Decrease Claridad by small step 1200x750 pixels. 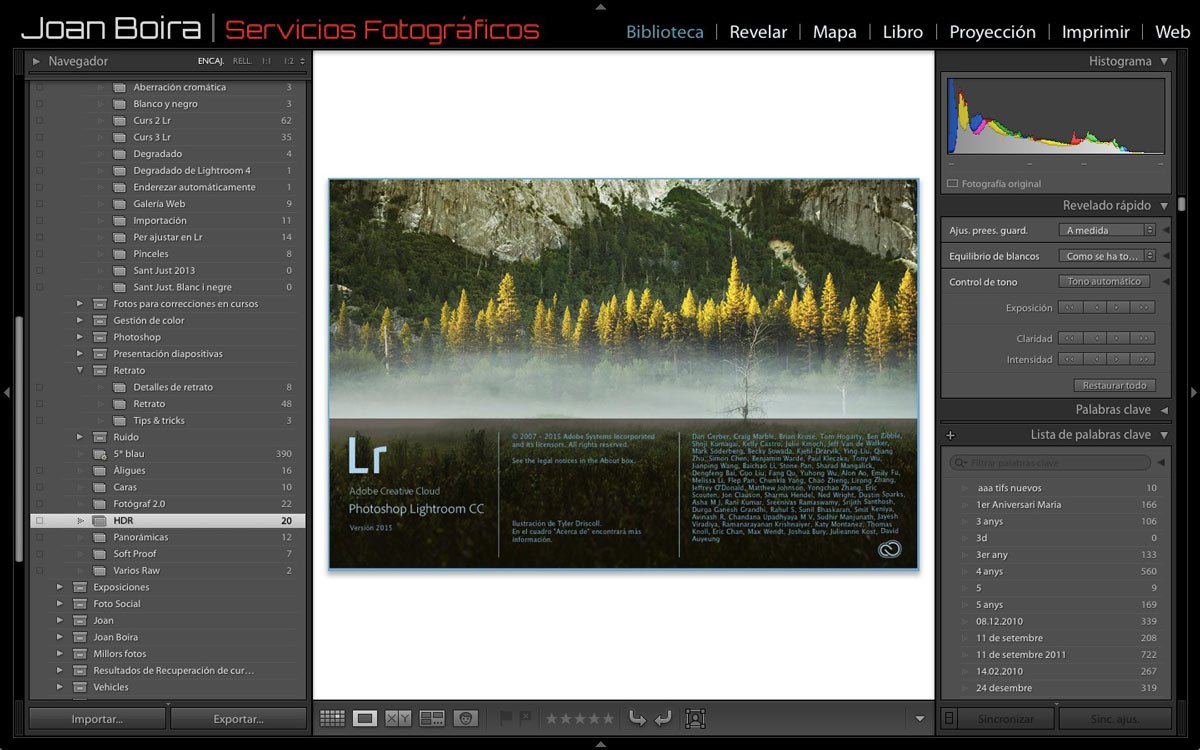[x=1095, y=338]
